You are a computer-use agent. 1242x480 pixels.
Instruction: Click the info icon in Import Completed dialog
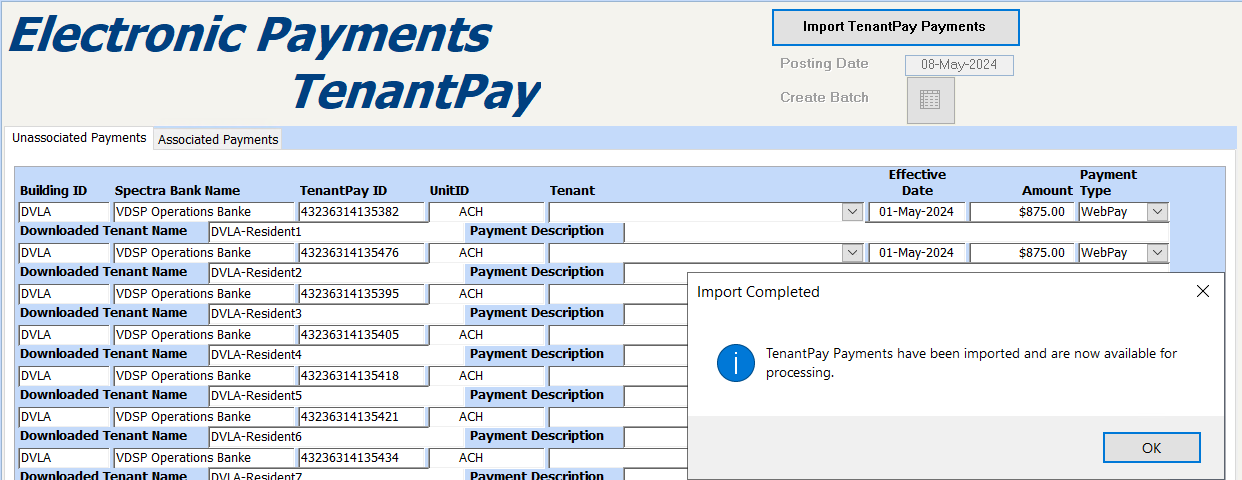736,363
